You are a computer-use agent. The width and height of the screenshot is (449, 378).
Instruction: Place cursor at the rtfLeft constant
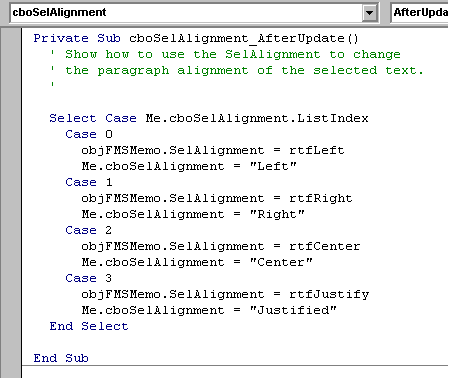pyautogui.click(x=317, y=150)
